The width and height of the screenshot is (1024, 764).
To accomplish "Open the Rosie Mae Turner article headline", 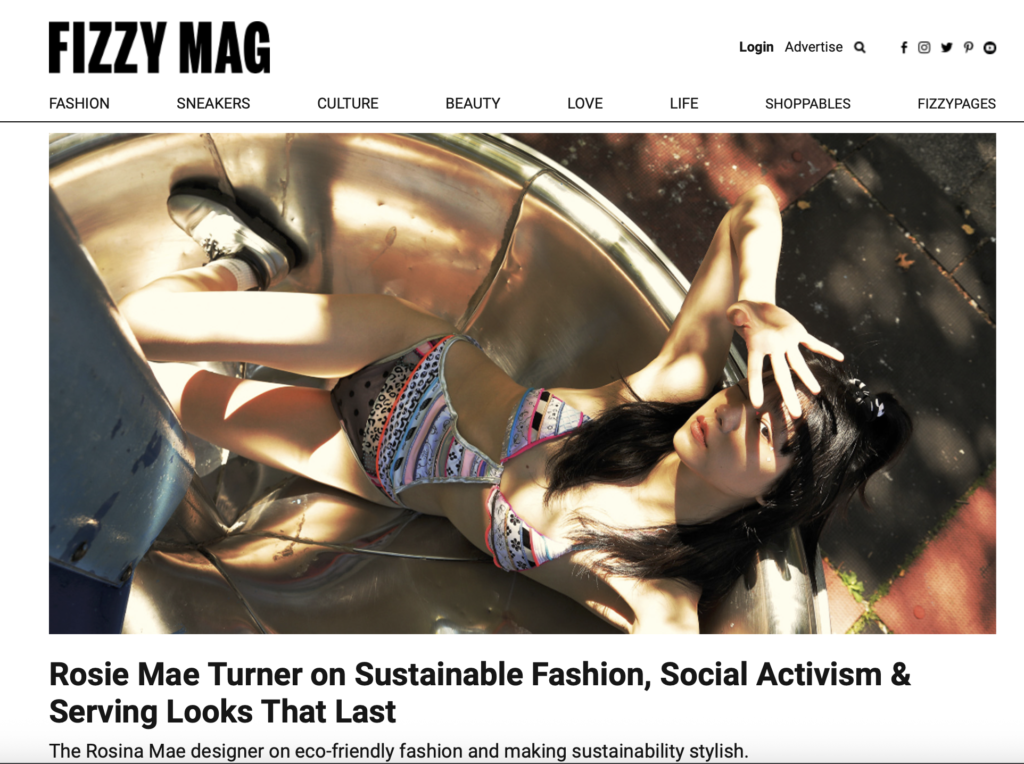I will 480,693.
